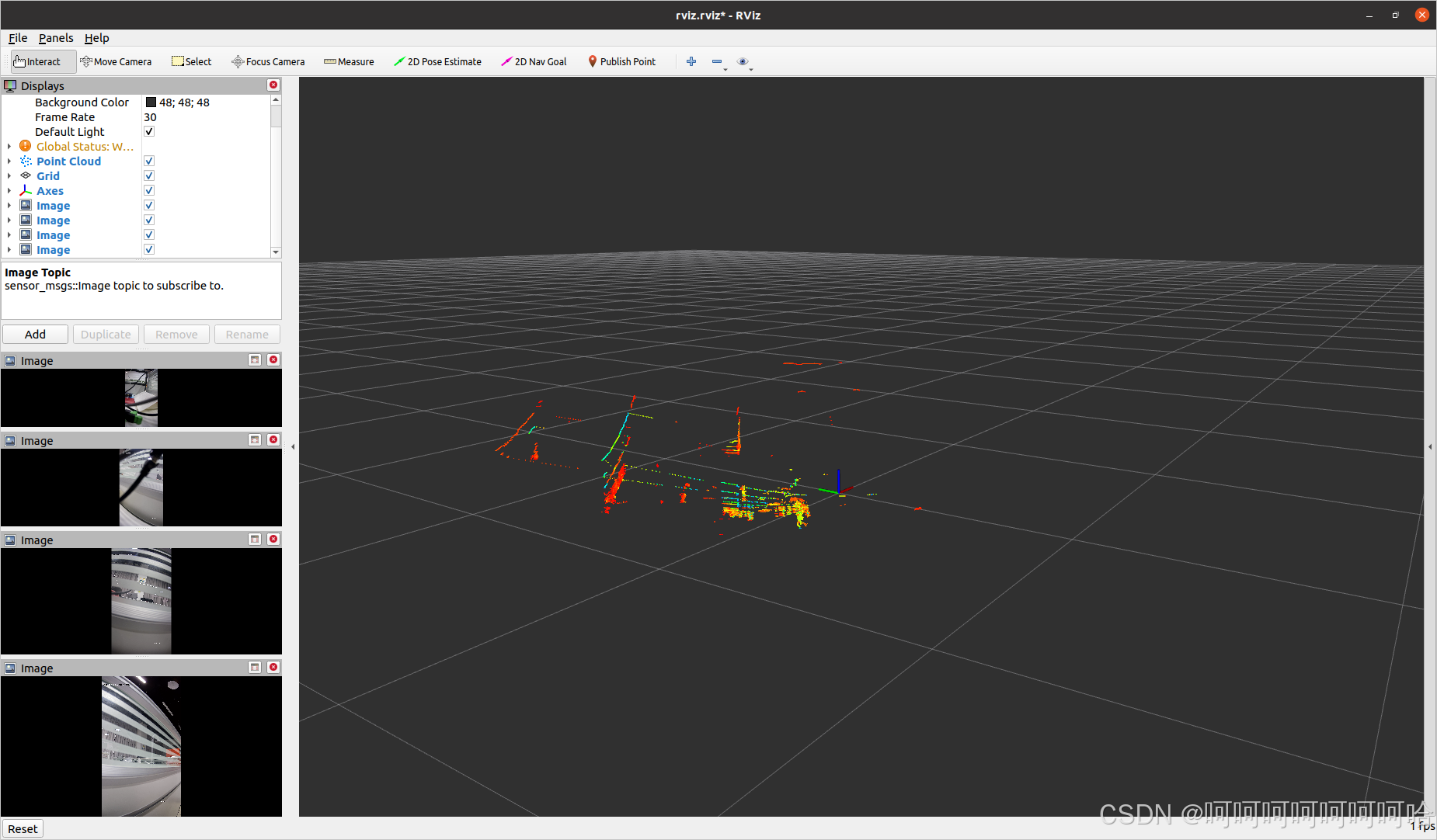Expand the second Image tree entry

[9, 220]
